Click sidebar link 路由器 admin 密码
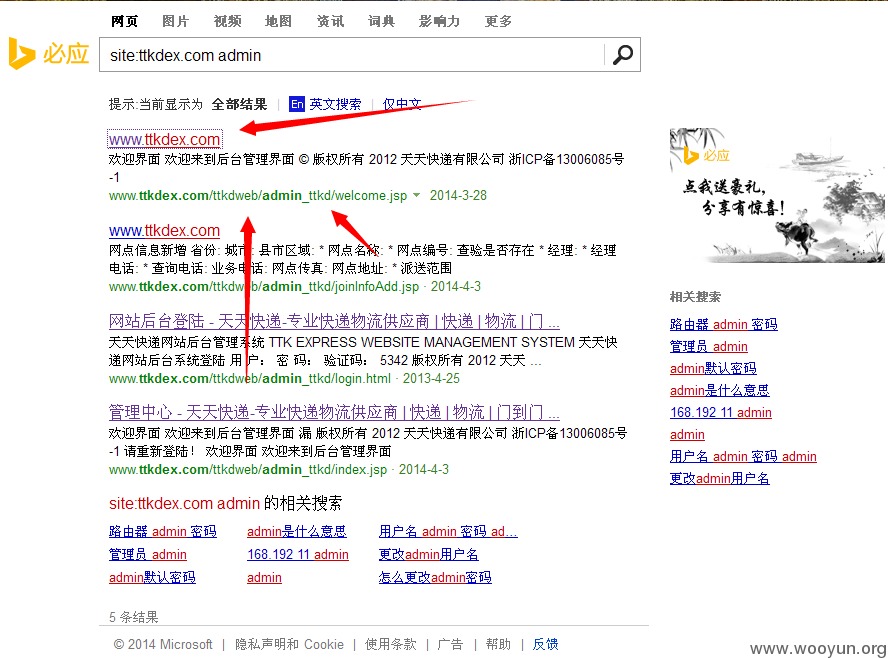The height and width of the screenshot is (658, 888). pyautogui.click(x=723, y=324)
